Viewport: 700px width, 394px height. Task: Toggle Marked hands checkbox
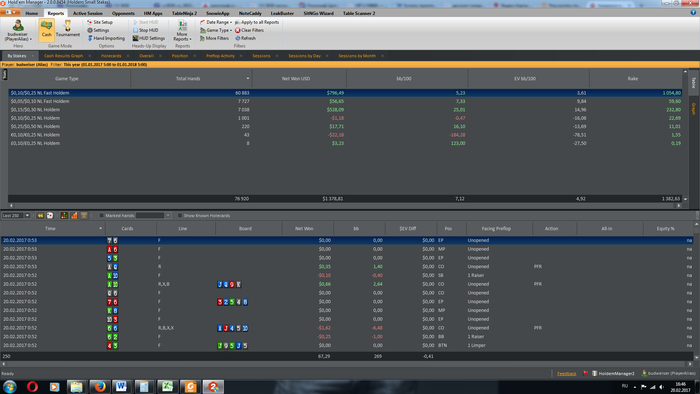pyautogui.click(x=102, y=216)
